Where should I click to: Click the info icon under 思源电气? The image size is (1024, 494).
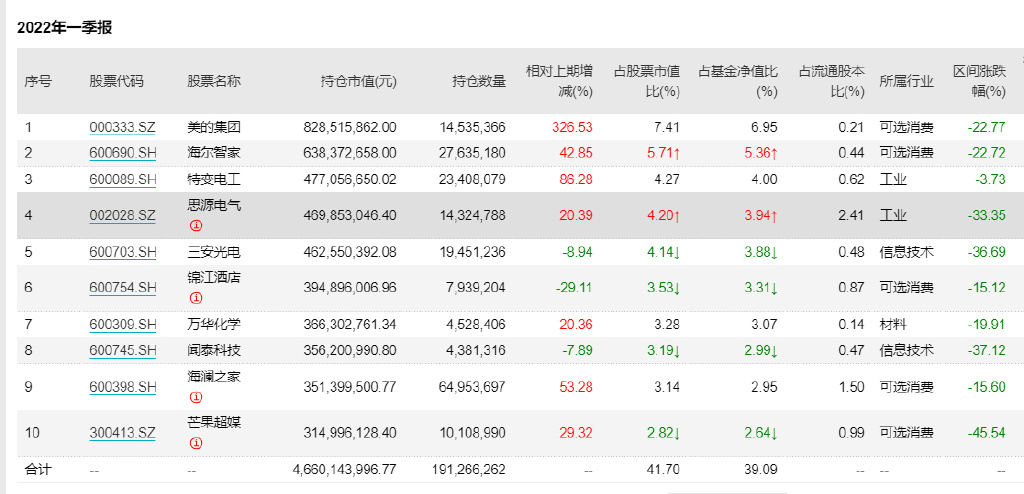click(196, 226)
